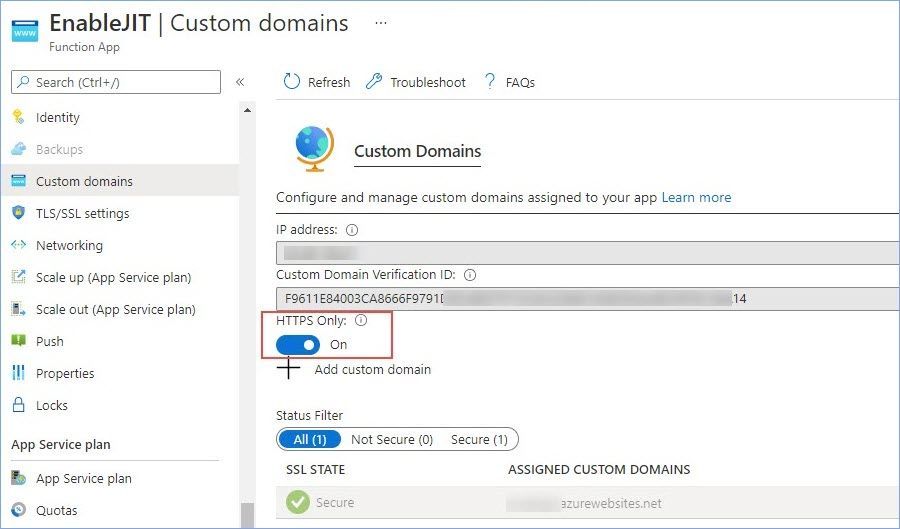900x529 pixels.
Task: Click the App Service plan icon
Action: (x=18, y=478)
